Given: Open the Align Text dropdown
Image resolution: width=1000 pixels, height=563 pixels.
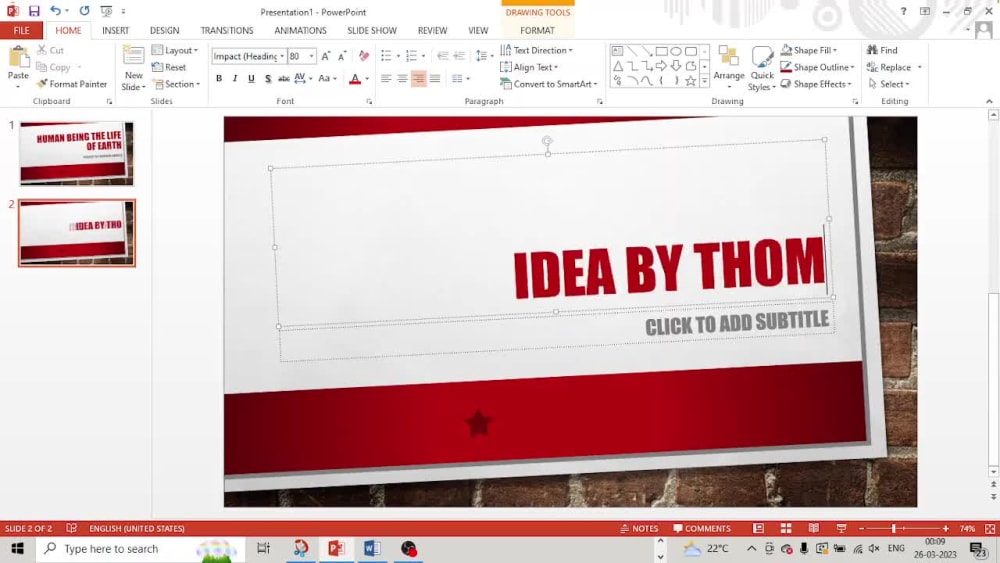Looking at the screenshot, I should click(529, 67).
